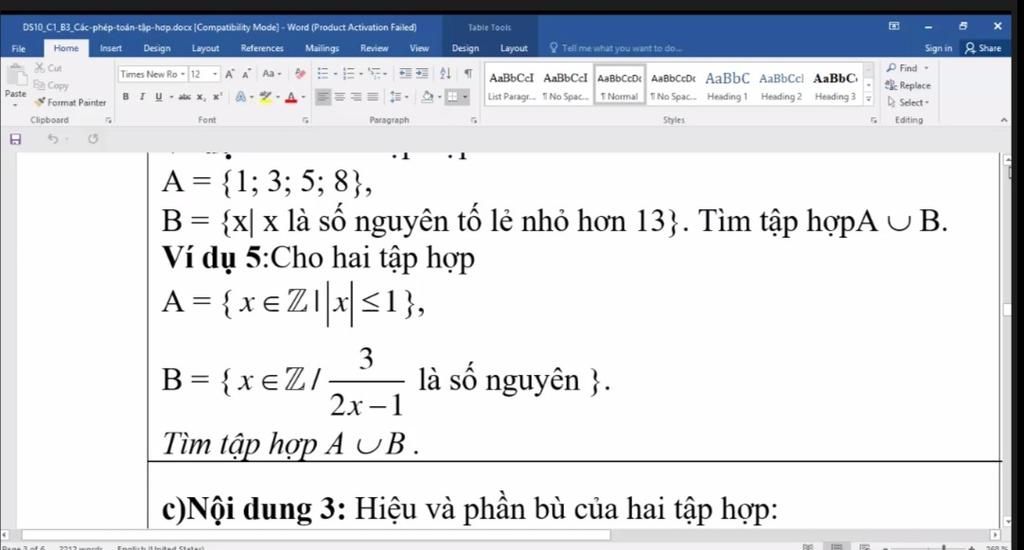Decrease paragraph indent
Image resolution: width=1024 pixels, height=550 pixels.
pos(405,73)
